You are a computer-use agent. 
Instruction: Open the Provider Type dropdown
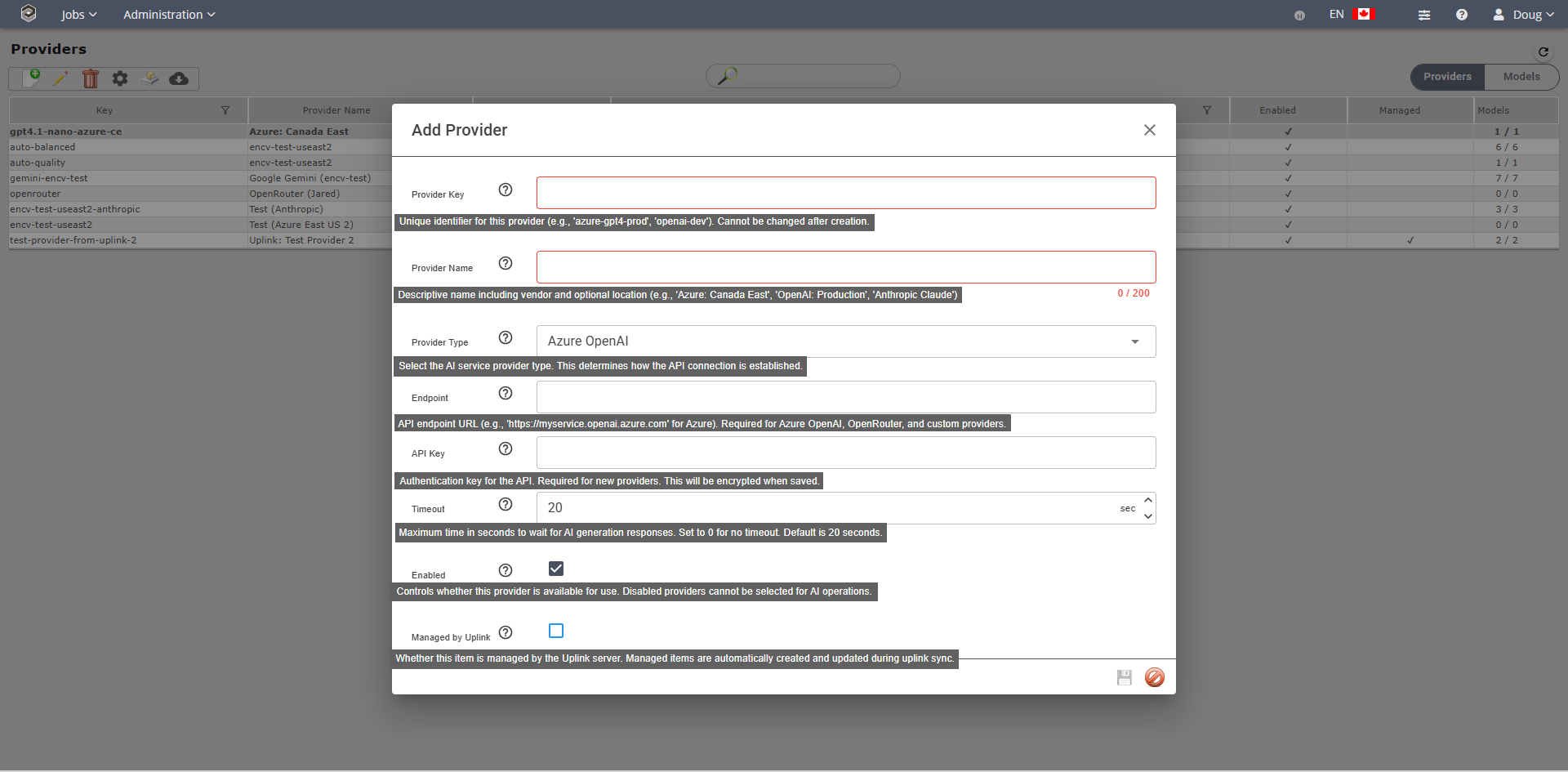click(x=845, y=341)
